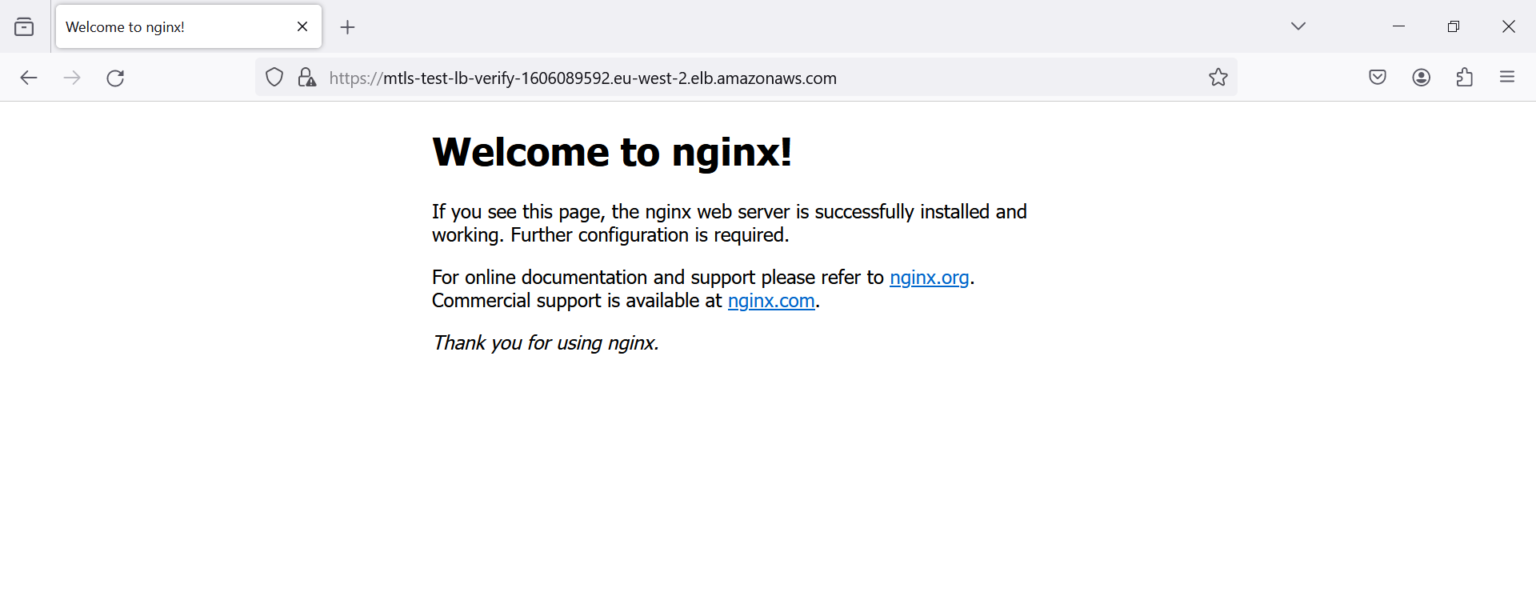Viewport: 1536px width, 600px height.
Task: Open the Firefox account menu
Action: [x=1421, y=78]
